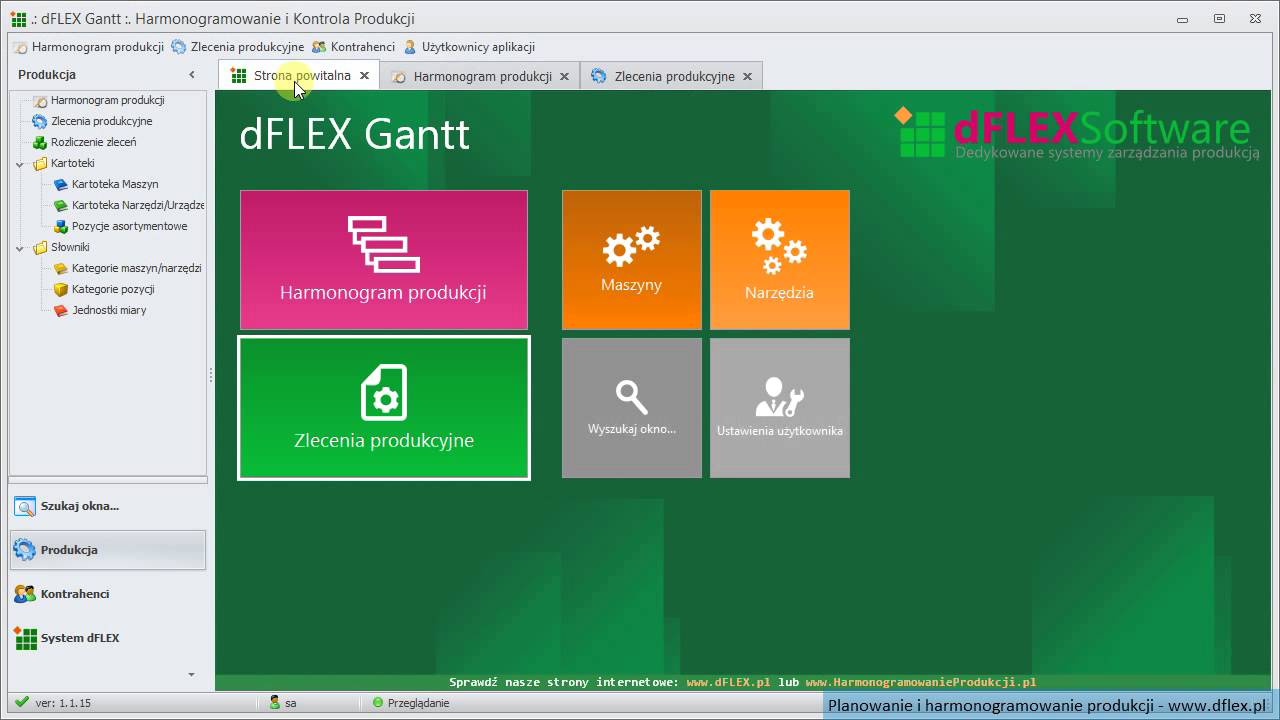This screenshot has width=1280, height=720.
Task: Click Użytkownicy aplikacji toolbar item
Action: click(469, 47)
